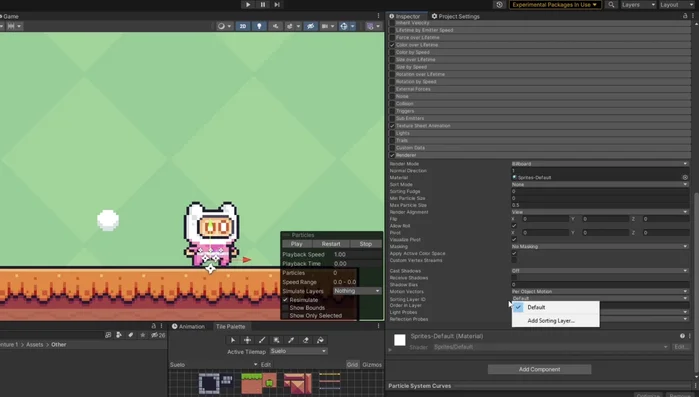Toggle scene audio speaker icon
This screenshot has width=699, height=397.
tap(275, 26)
